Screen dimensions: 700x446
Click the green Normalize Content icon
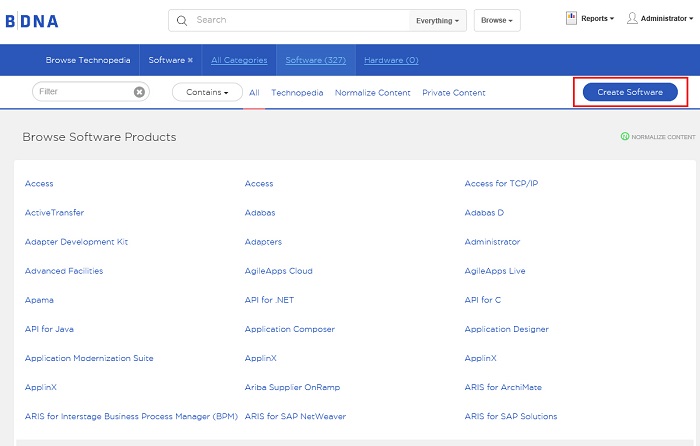pos(625,136)
